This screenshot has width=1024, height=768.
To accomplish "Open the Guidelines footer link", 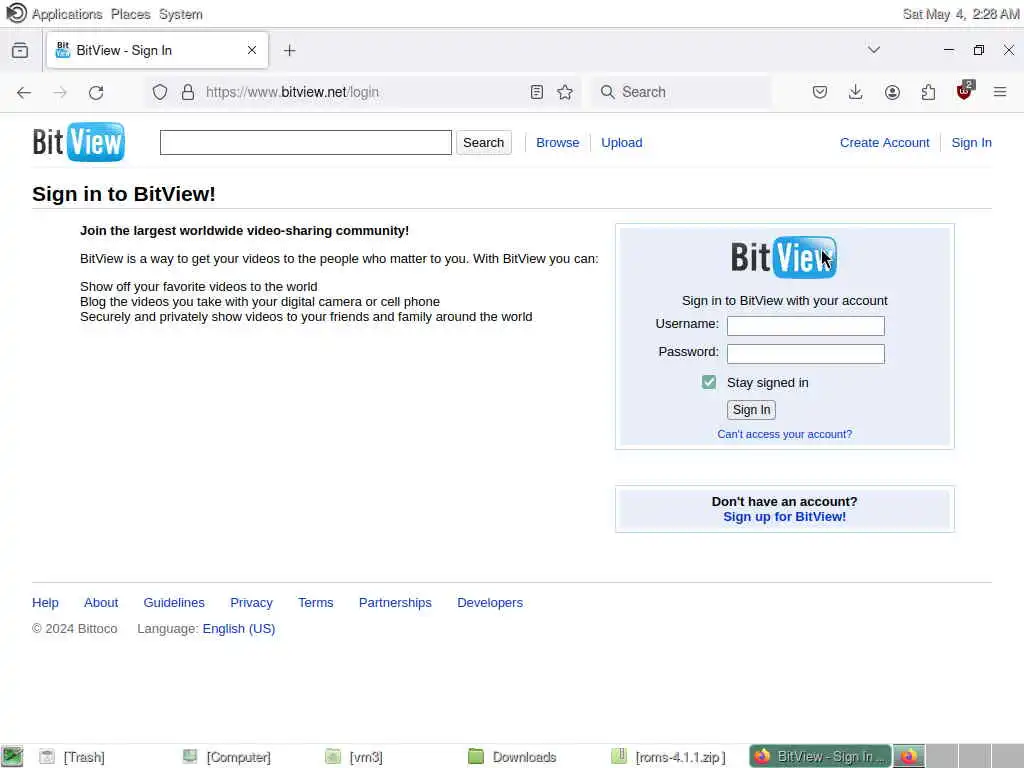I will (x=174, y=603).
